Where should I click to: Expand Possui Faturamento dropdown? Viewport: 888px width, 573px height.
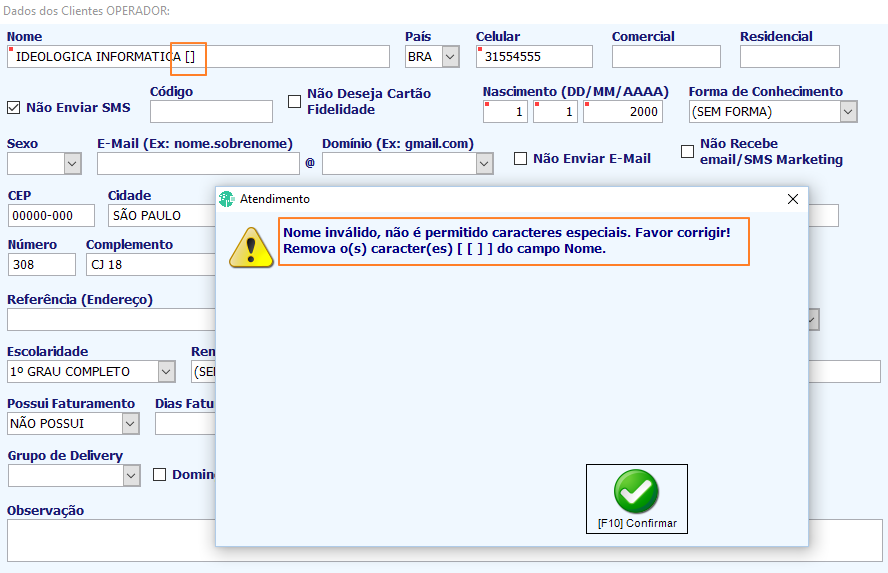click(x=130, y=424)
